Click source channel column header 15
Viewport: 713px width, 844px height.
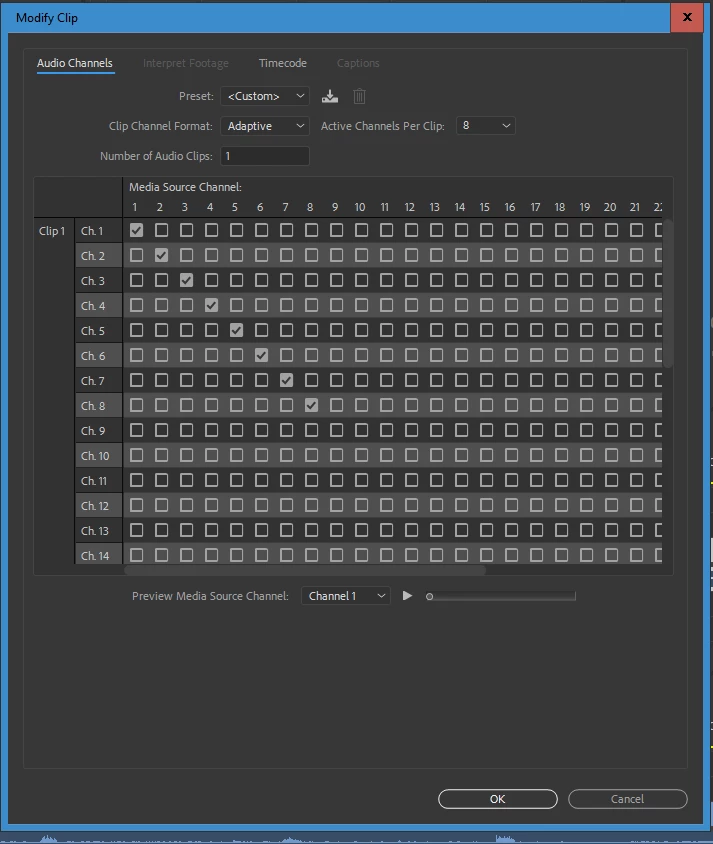484,207
